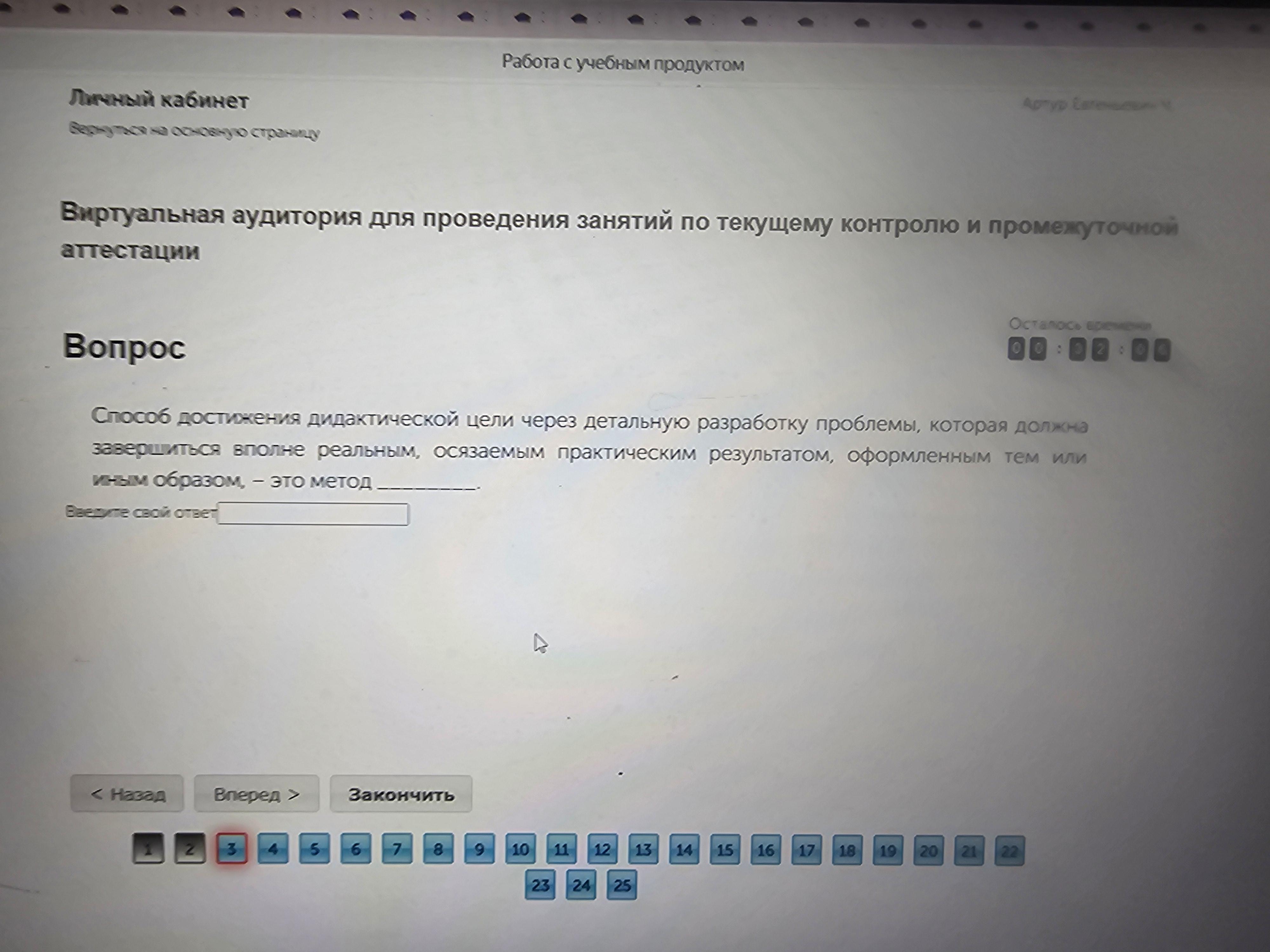The height and width of the screenshot is (952, 1270).
Task: Click the Введите свой ответ label
Action: (141, 512)
